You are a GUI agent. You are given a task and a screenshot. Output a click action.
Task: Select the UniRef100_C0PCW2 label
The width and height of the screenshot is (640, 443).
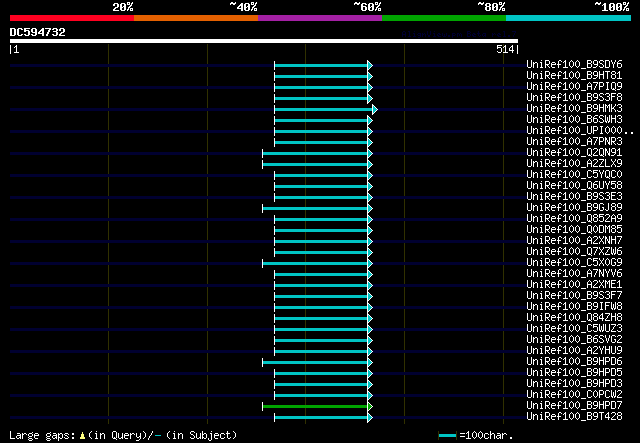pos(574,395)
